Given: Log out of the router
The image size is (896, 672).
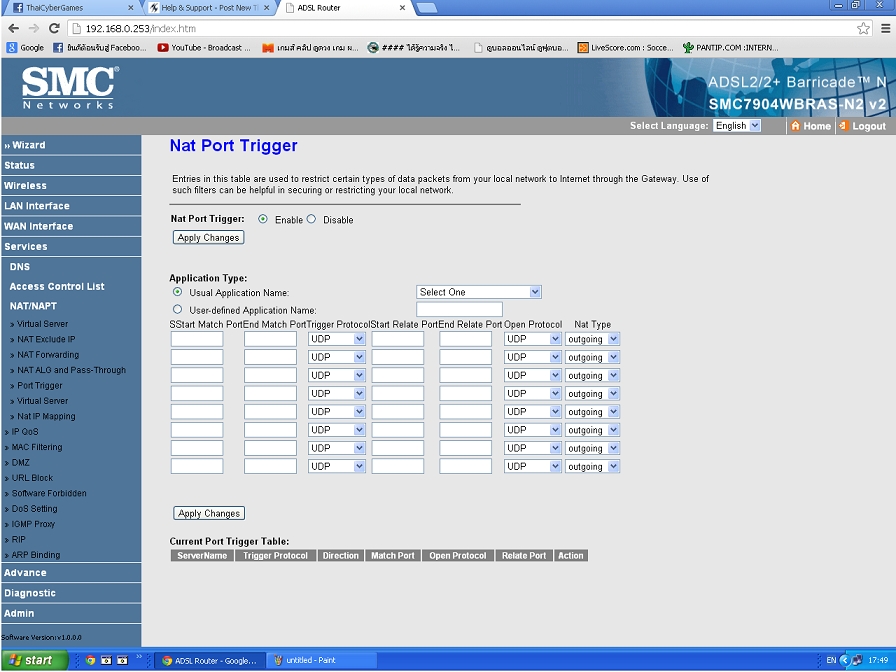Looking at the screenshot, I should click(863, 126).
